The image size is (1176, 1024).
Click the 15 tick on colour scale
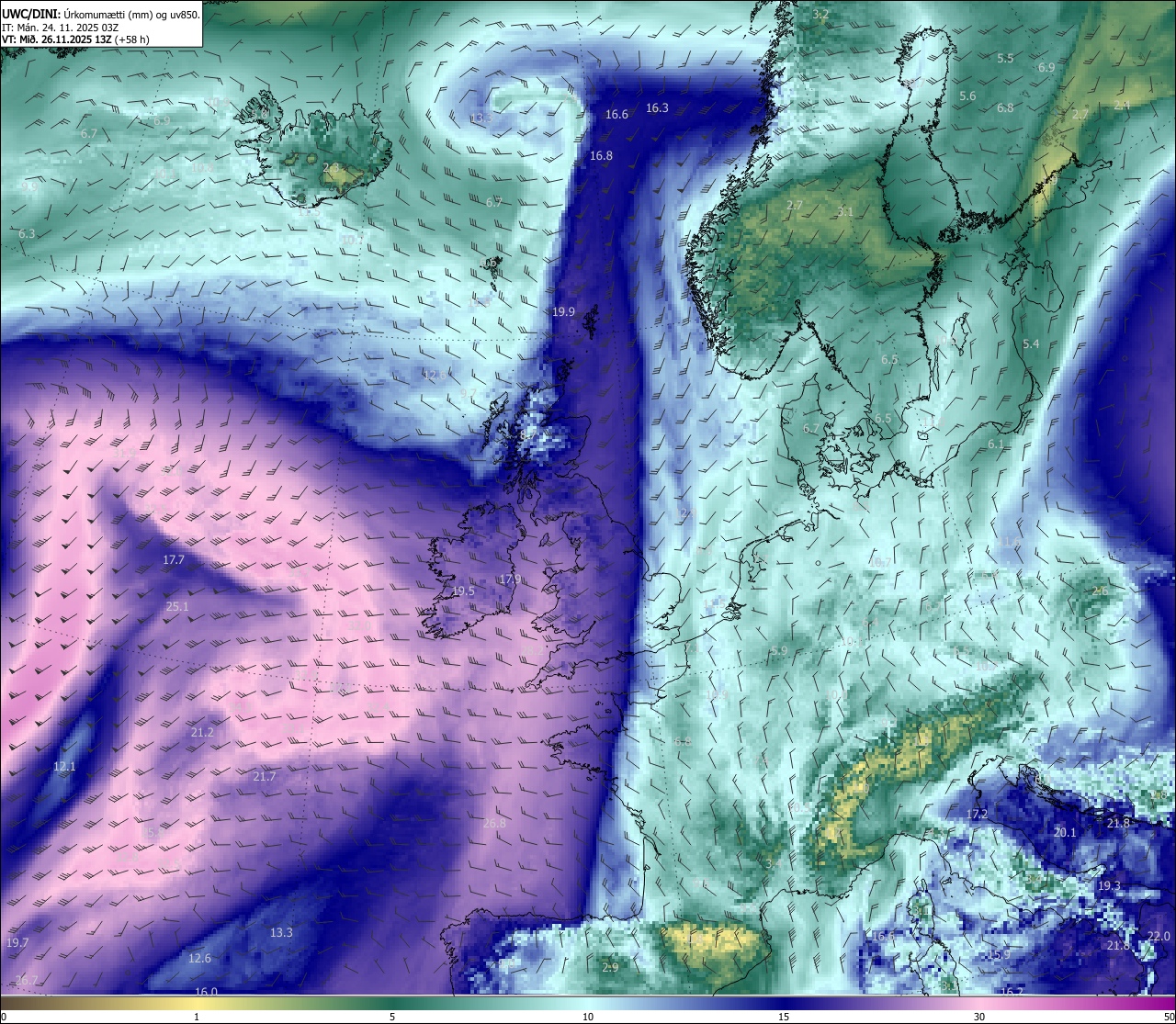click(784, 1017)
